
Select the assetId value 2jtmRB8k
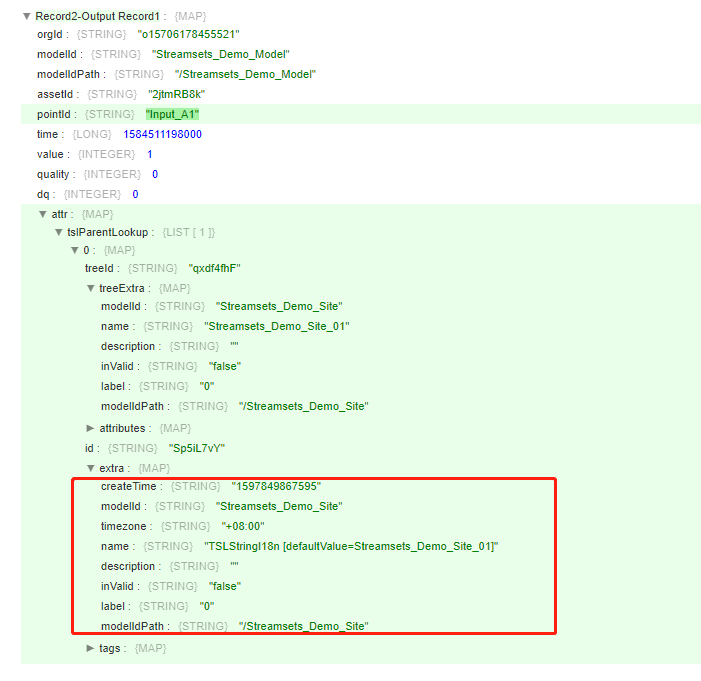(x=176, y=95)
